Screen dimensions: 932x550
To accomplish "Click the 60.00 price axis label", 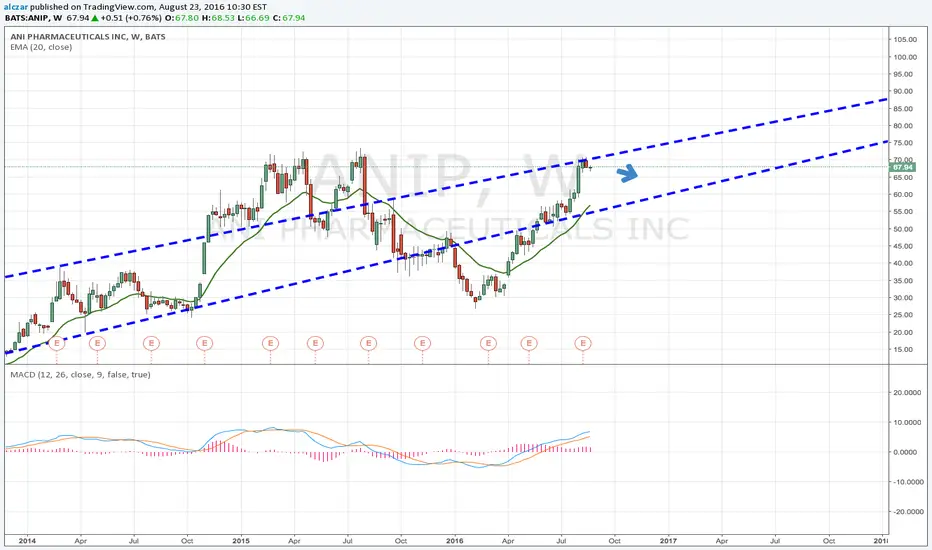I will click(905, 194).
